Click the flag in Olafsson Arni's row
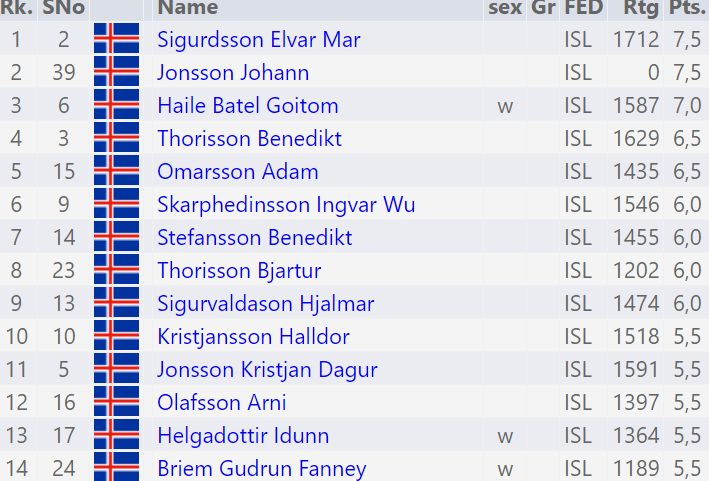 (x=116, y=403)
